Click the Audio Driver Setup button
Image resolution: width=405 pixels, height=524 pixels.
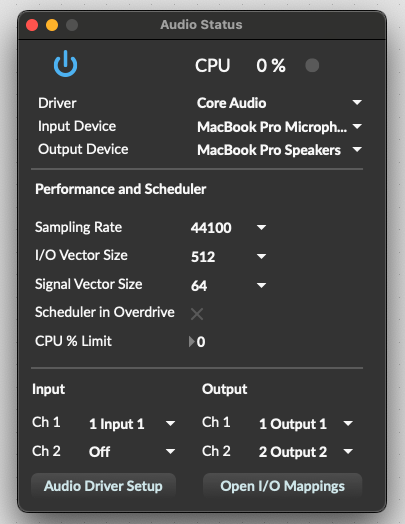(x=103, y=486)
